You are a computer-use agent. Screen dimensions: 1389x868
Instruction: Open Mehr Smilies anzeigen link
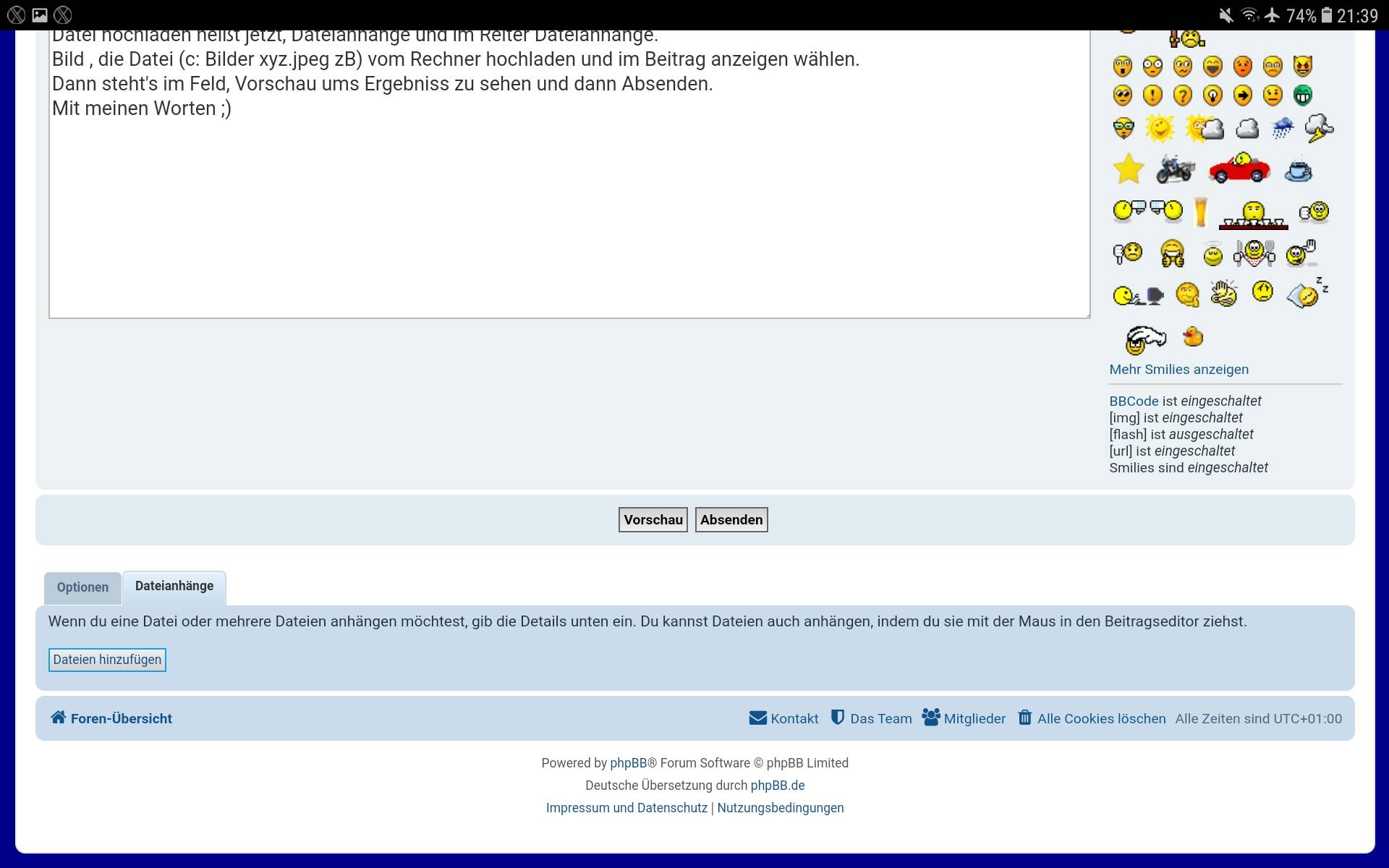coord(1178,370)
